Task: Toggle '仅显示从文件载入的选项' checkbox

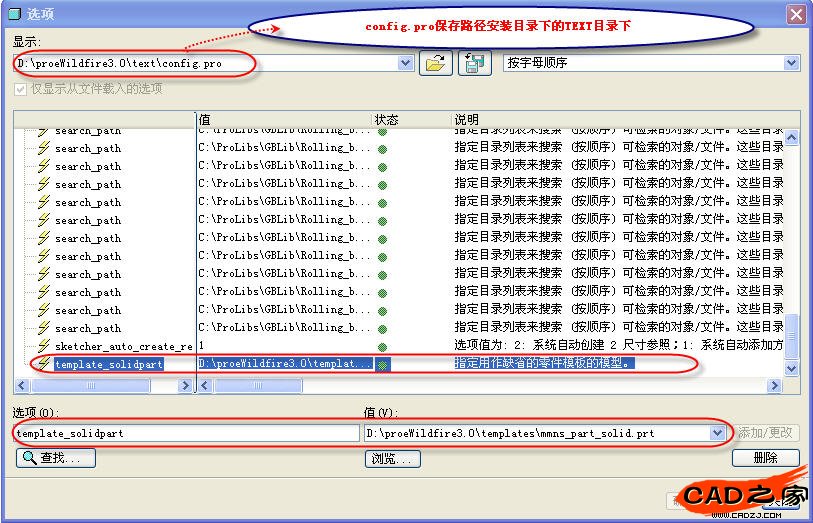Action: 20,89
